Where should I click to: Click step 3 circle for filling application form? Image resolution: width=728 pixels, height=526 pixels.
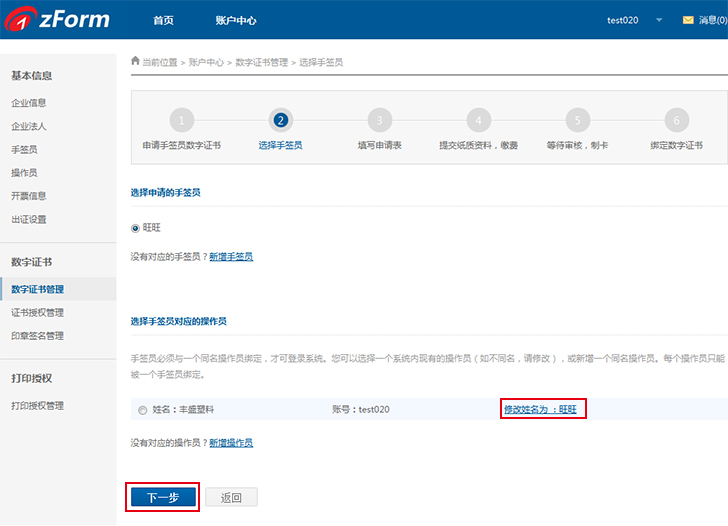click(x=379, y=121)
